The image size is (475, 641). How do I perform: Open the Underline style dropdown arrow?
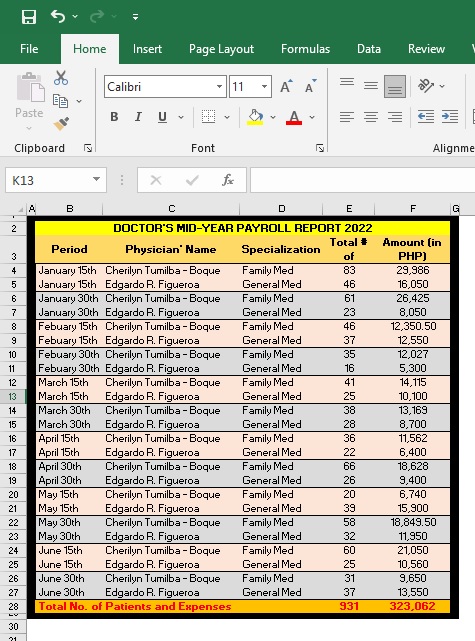[x=181, y=117]
